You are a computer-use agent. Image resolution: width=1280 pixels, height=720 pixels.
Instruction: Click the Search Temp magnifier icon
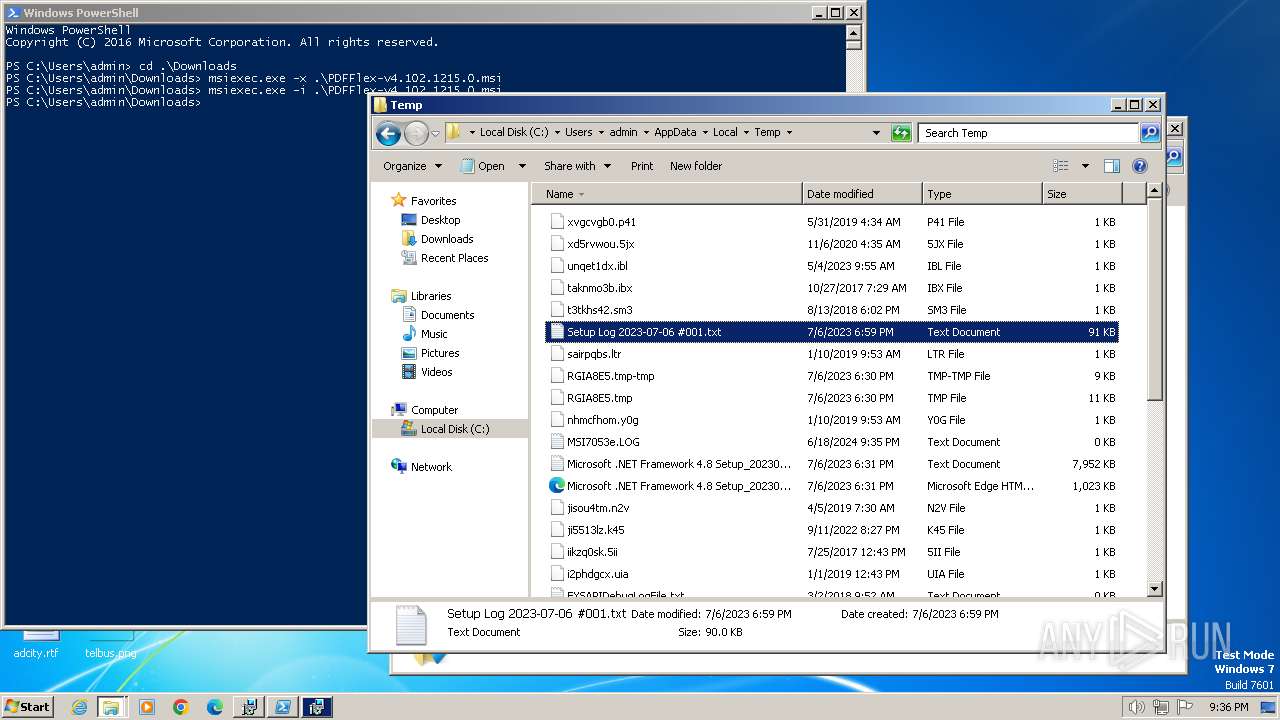(1150, 132)
